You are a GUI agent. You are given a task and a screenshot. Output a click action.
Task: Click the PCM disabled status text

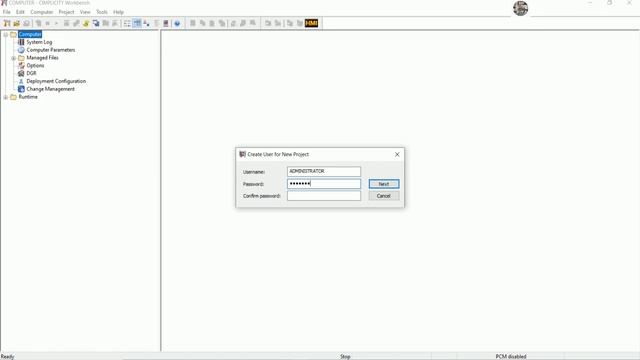click(x=511, y=357)
